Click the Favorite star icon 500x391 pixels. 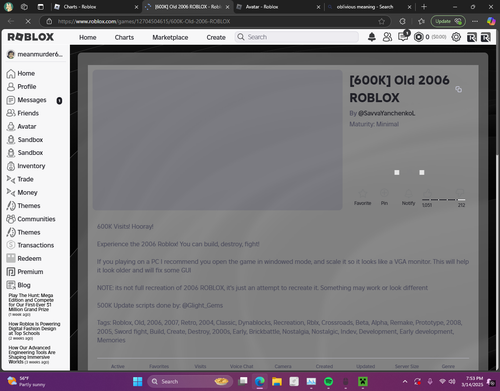click(362, 193)
